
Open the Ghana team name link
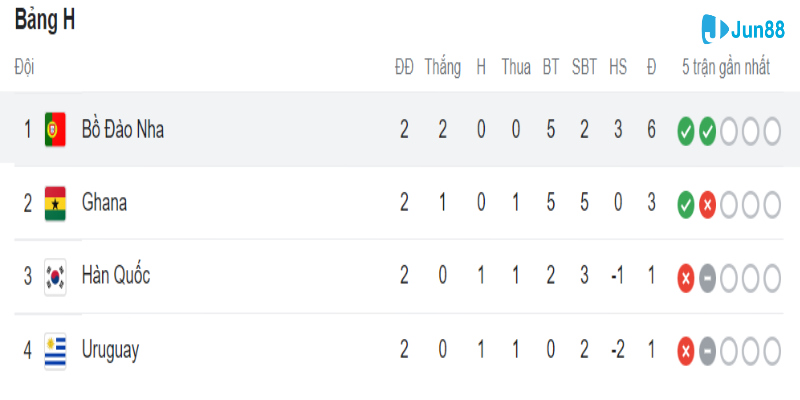tap(104, 203)
